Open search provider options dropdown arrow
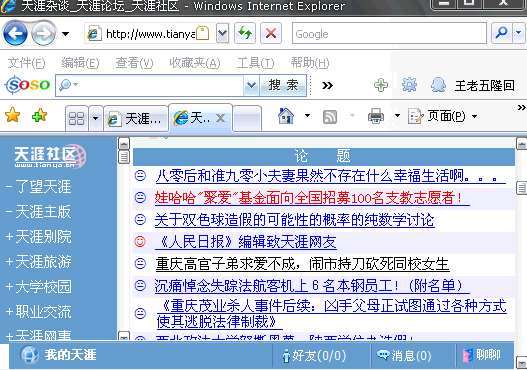The image size is (527, 370). click(x=519, y=33)
